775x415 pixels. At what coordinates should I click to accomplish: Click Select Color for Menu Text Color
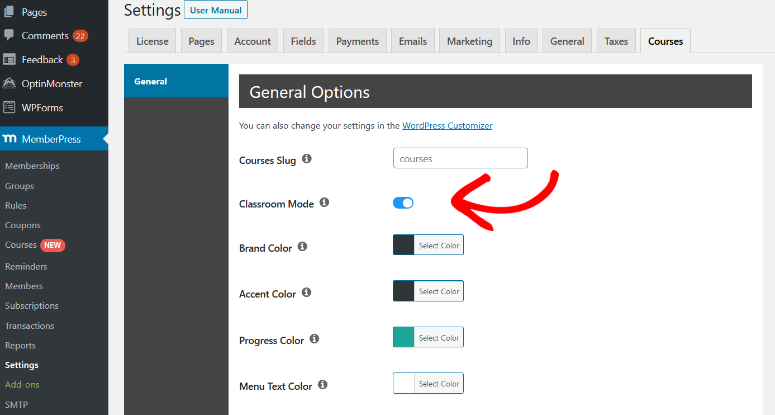(x=439, y=383)
